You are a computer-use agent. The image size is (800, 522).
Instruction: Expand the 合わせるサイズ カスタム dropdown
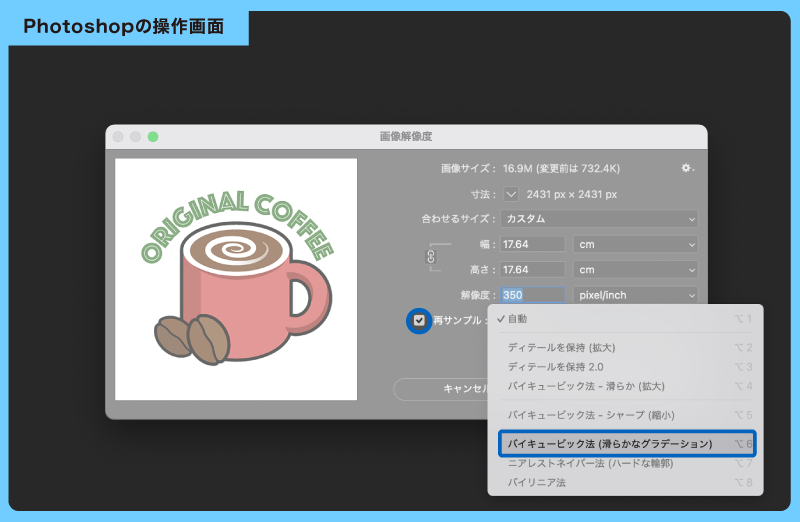point(599,219)
